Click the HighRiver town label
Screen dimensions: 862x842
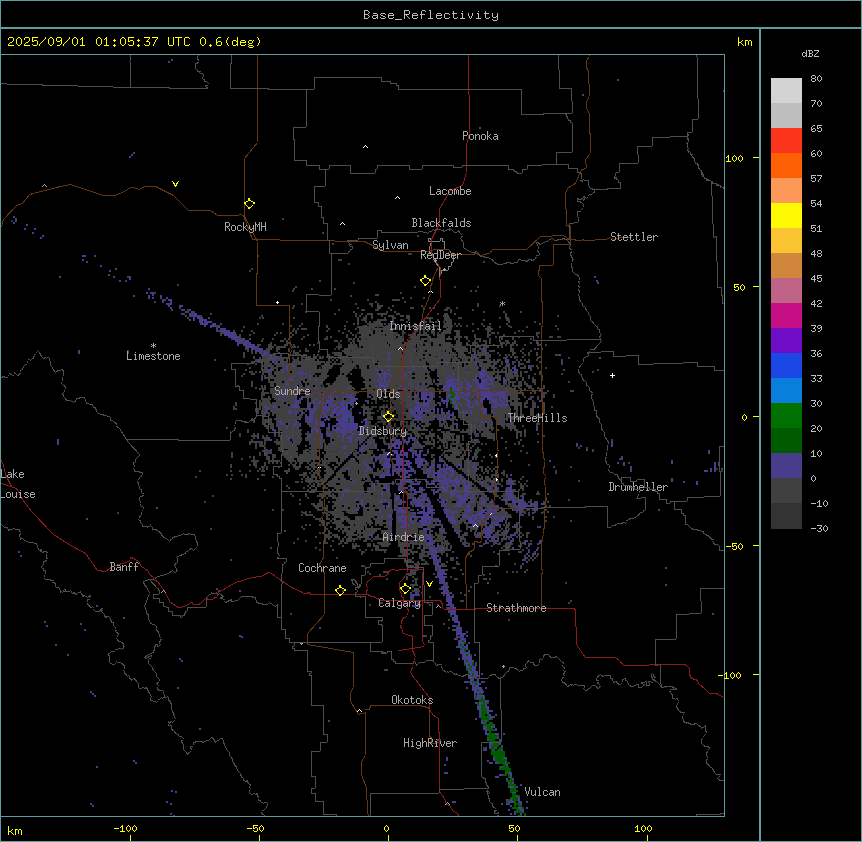(430, 743)
